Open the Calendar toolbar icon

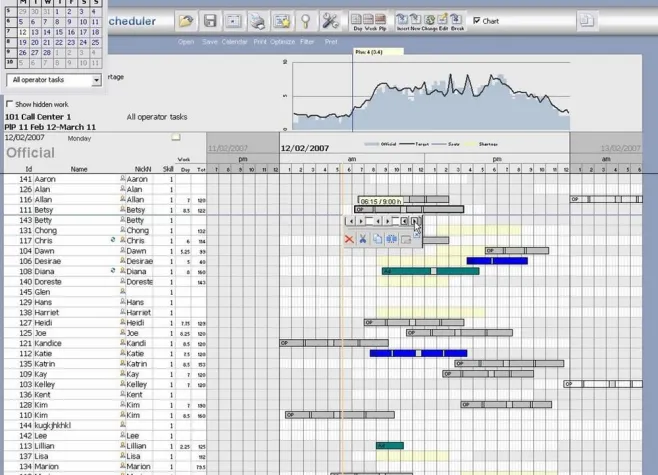click(234, 21)
